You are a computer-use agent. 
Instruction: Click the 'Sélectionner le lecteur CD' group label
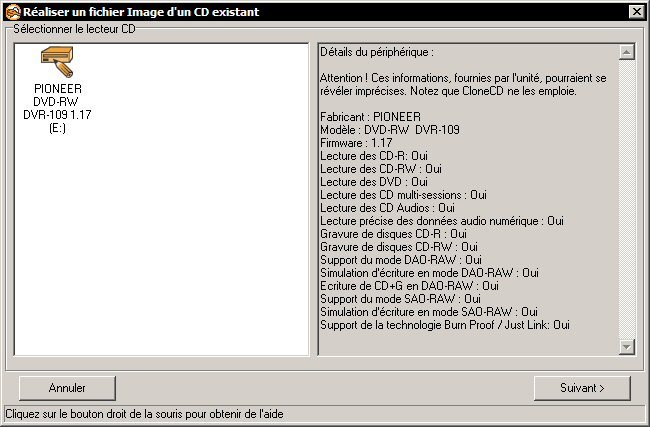tap(74, 29)
